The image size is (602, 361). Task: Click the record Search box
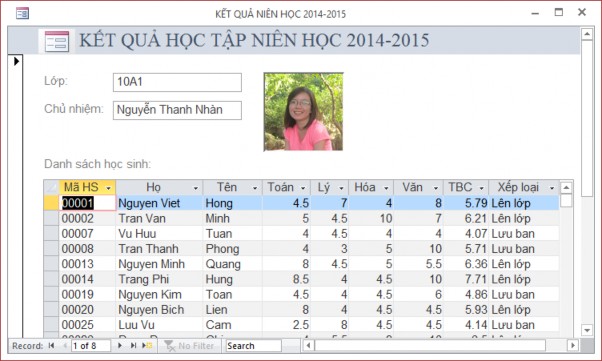tap(253, 346)
